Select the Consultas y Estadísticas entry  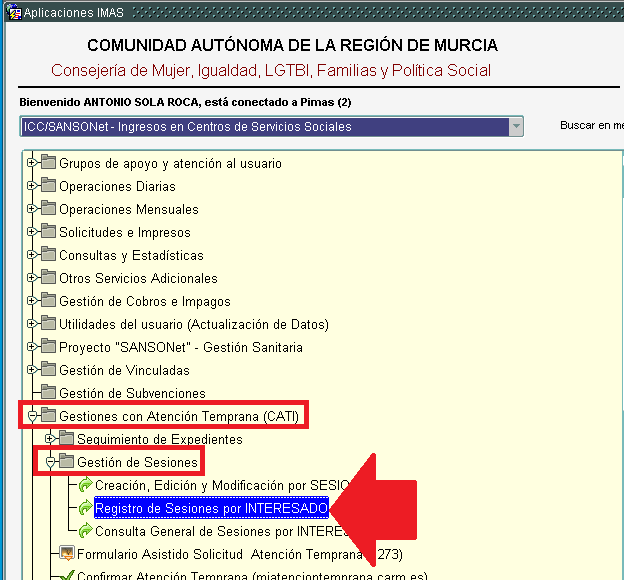coord(131,255)
